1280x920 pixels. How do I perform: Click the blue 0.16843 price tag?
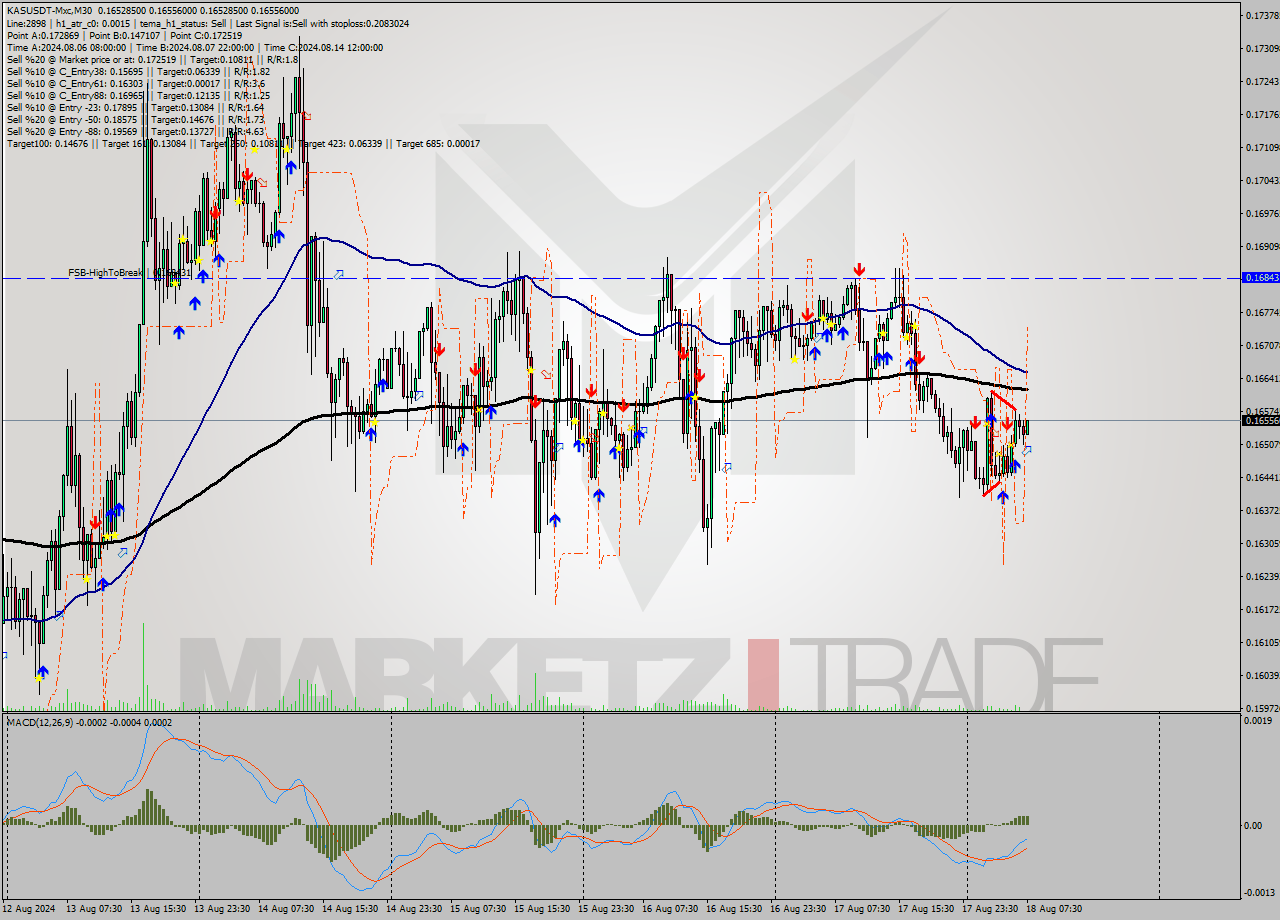click(1259, 277)
